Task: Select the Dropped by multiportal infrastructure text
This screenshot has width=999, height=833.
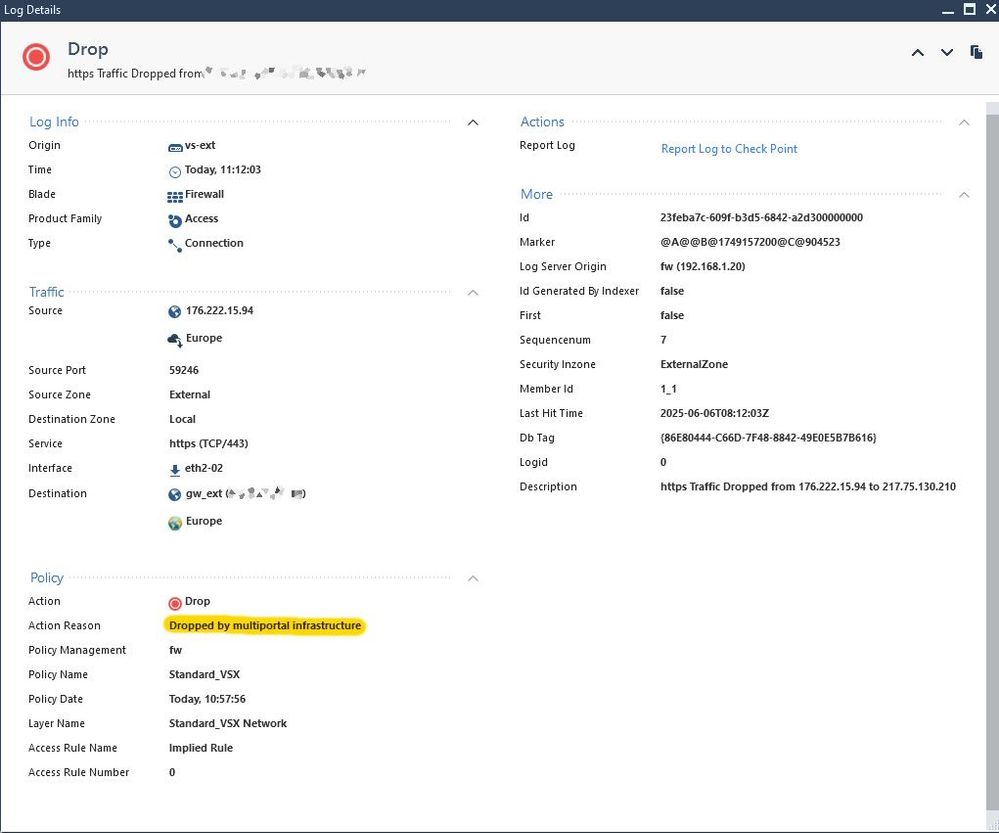Action: pos(265,626)
